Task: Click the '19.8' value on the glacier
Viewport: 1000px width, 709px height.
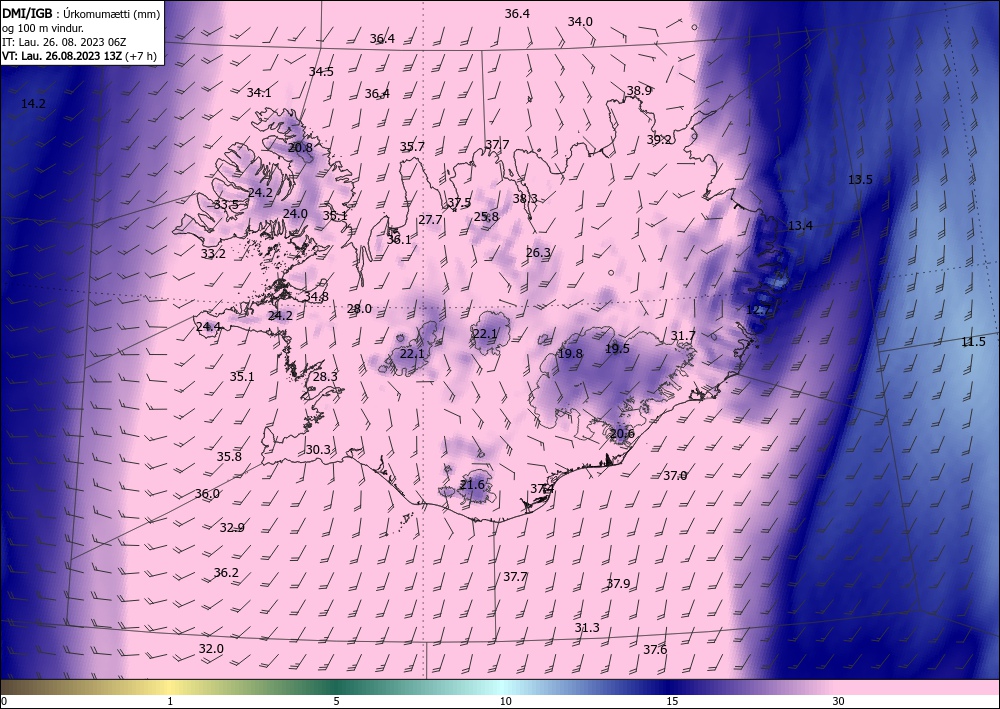Action: [x=570, y=354]
